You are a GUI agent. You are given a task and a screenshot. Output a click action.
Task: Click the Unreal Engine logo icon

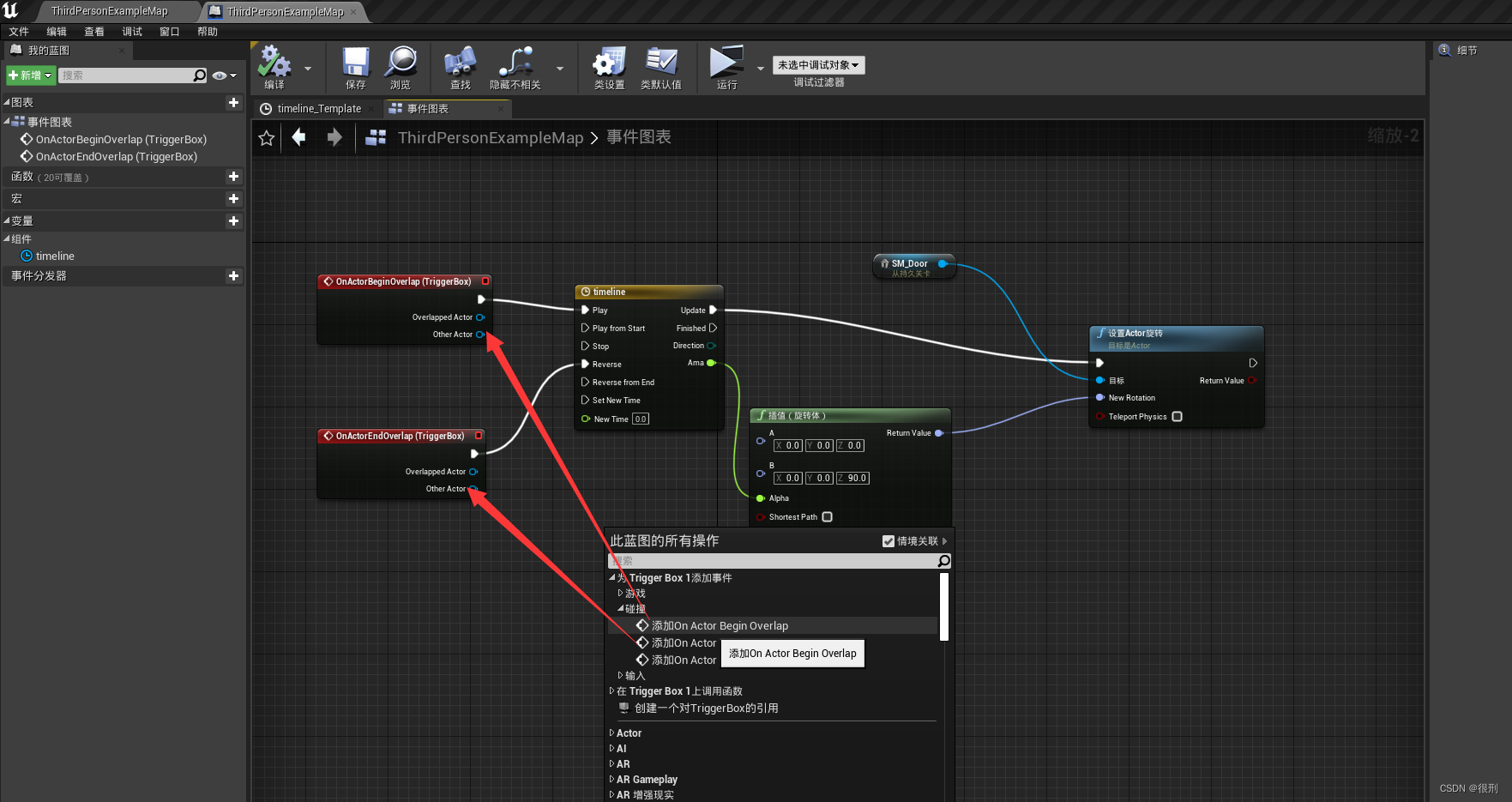point(10,10)
